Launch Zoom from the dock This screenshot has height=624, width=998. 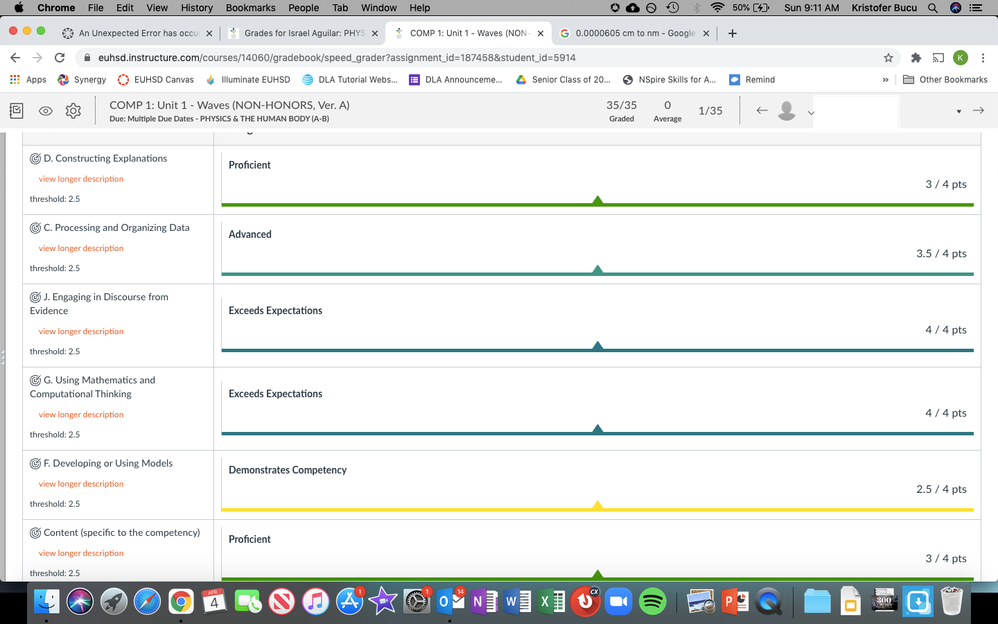point(619,601)
